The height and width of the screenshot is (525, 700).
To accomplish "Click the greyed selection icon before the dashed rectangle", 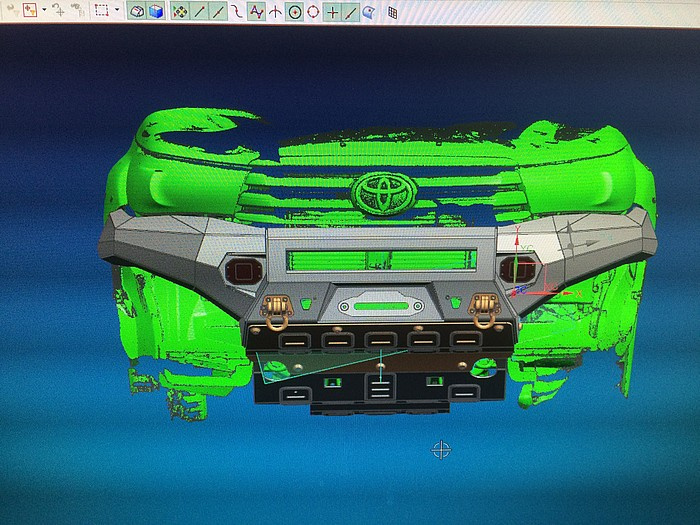I will 79,10.
